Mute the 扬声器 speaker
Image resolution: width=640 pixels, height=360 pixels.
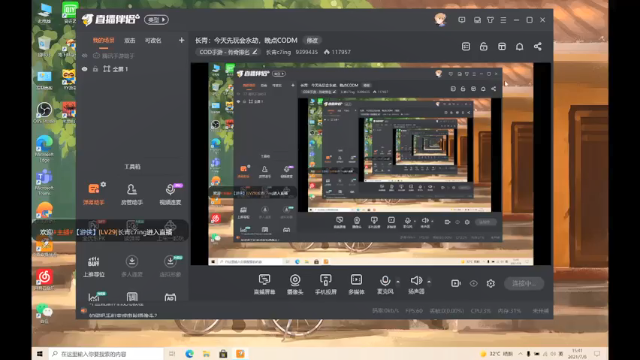tap(416, 284)
